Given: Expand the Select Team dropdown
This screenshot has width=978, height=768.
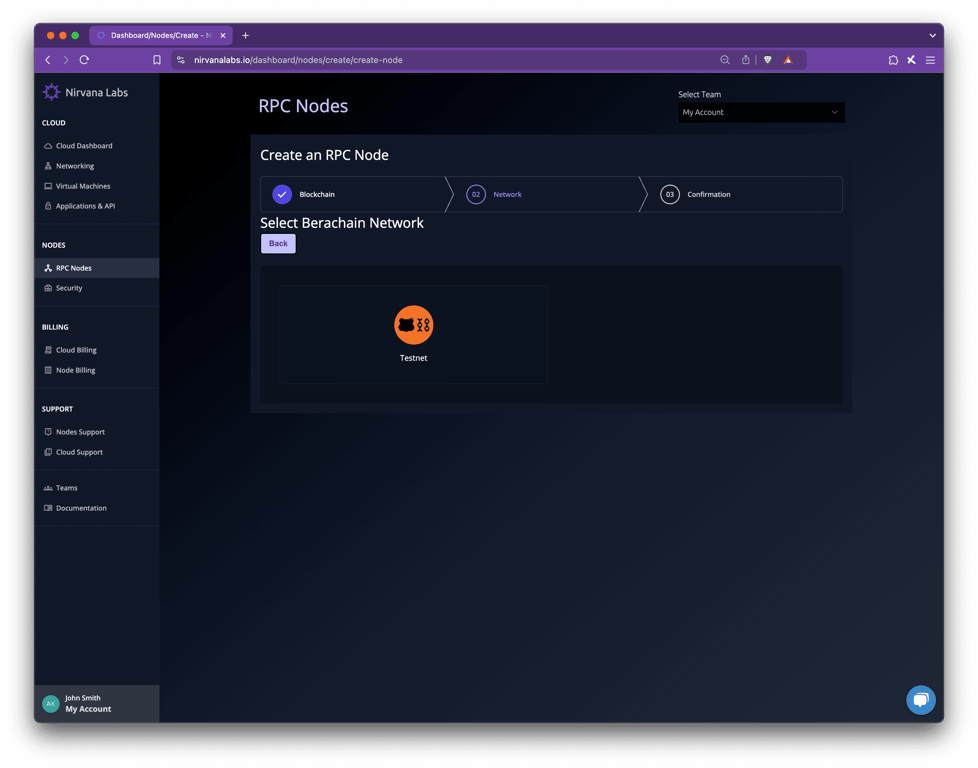Looking at the screenshot, I should [761, 112].
